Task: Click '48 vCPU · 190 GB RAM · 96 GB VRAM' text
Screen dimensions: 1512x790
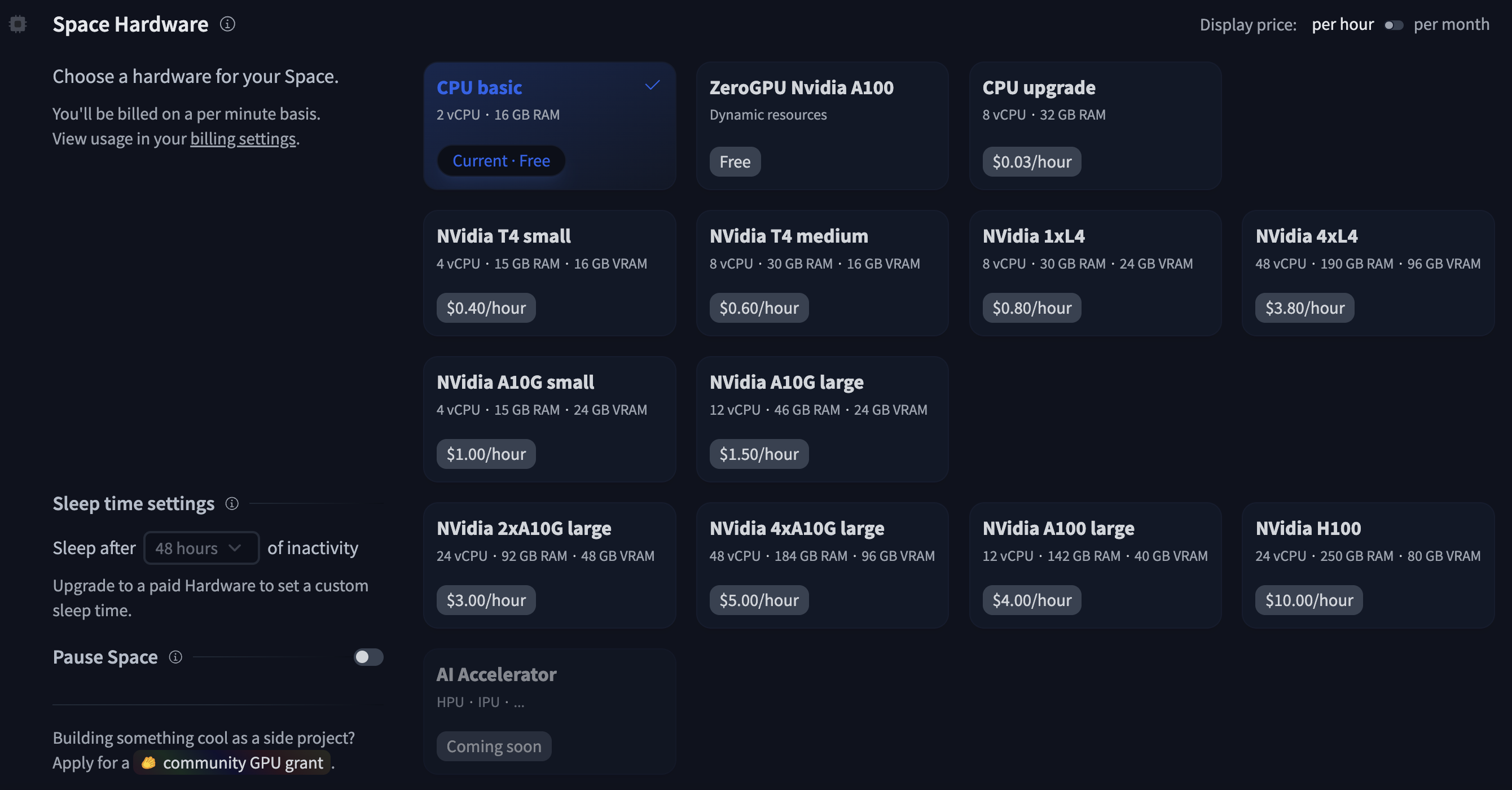Action: [1368, 264]
